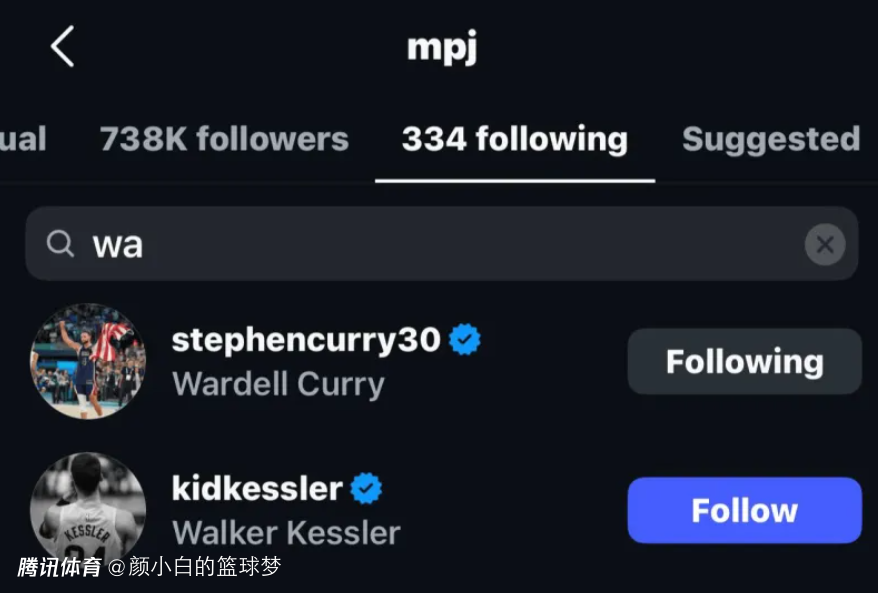Open the Suggested tab
Viewport: 878px width, 593px height.
(x=770, y=139)
